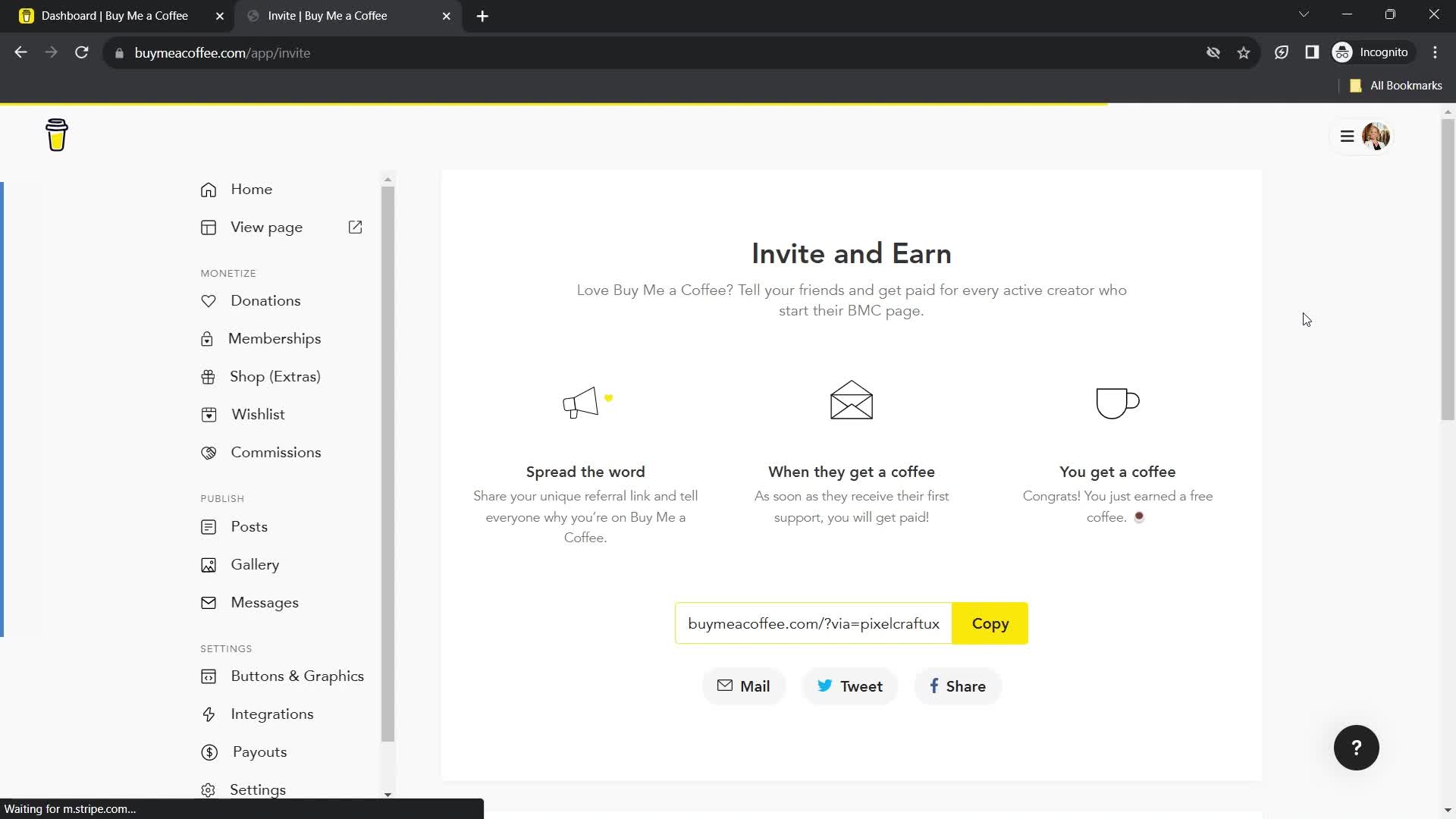
Task: Open the Donations page
Action: 265,301
